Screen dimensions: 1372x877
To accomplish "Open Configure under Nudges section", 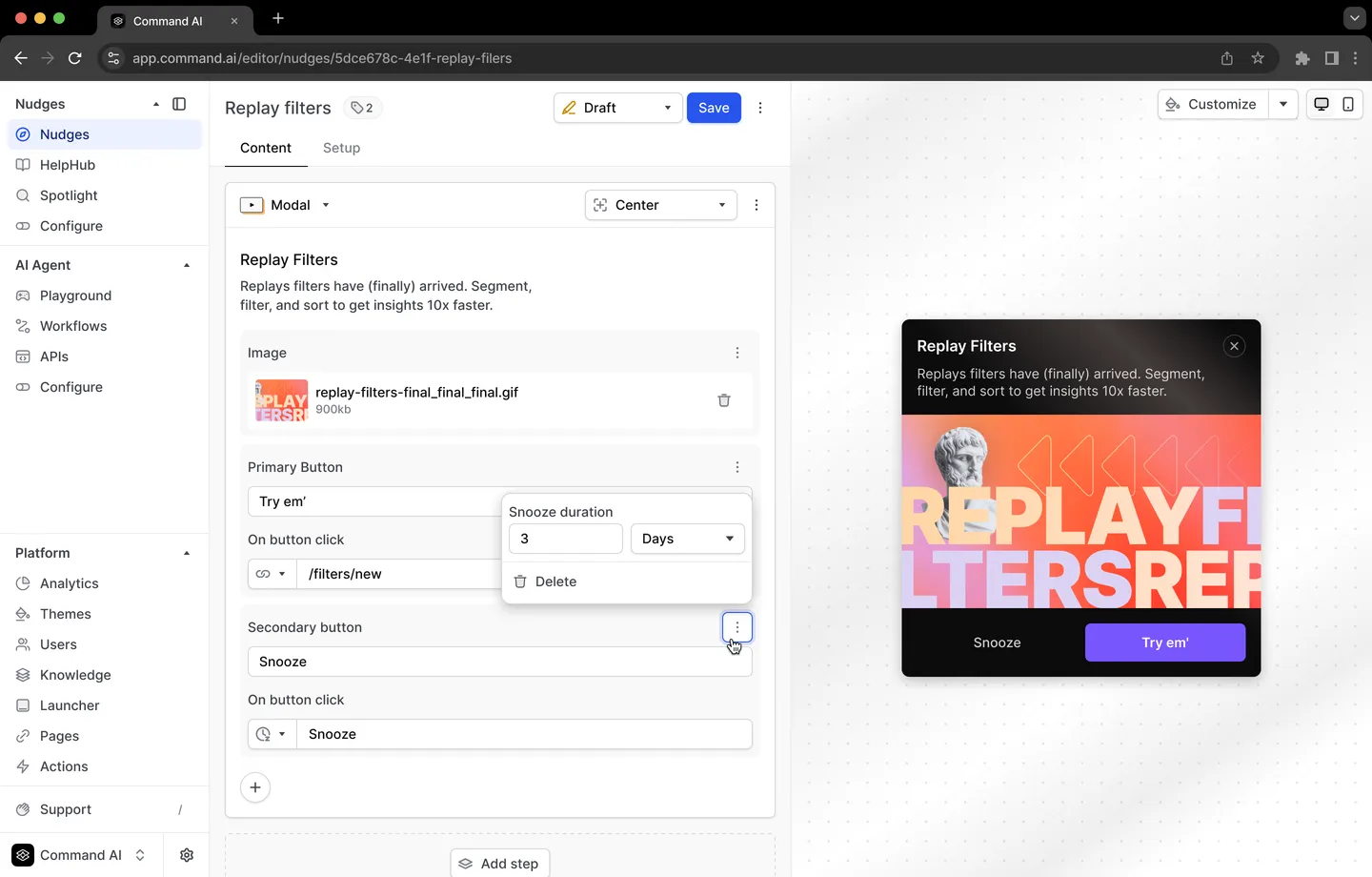I will 105,226.
